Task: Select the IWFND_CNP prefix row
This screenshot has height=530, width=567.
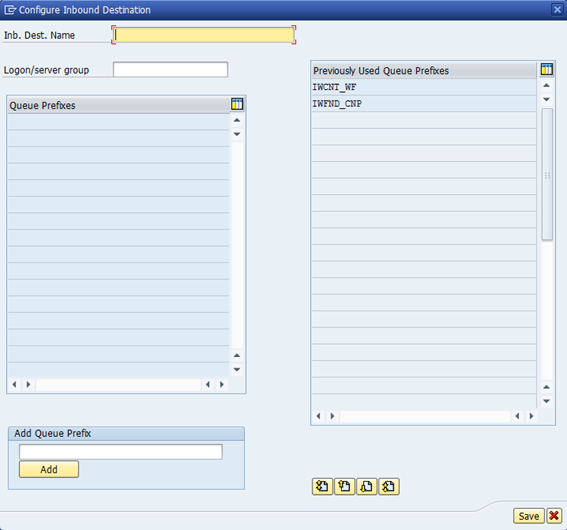Action: coord(424,104)
